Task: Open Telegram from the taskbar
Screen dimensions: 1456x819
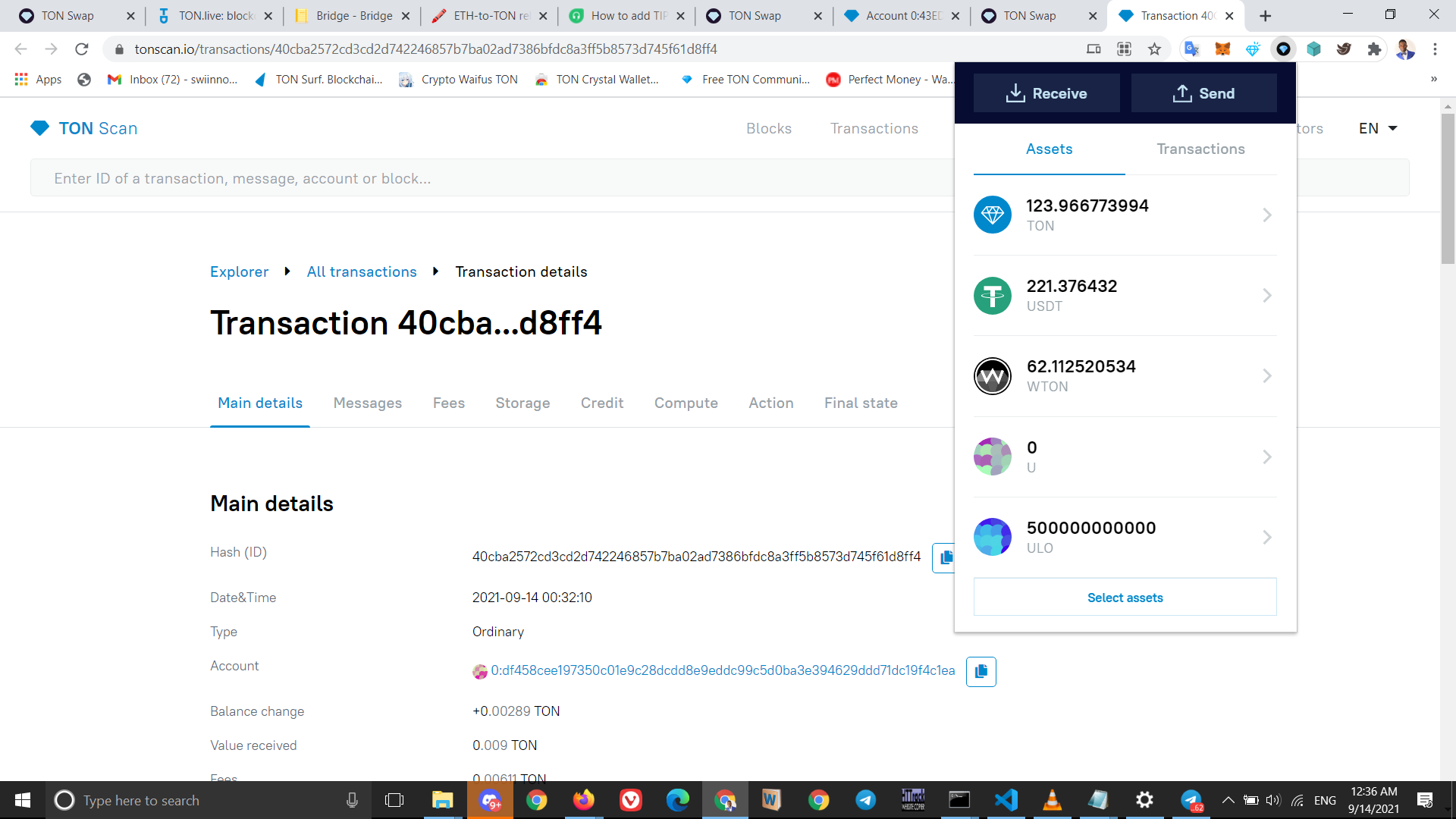Action: pos(865,800)
